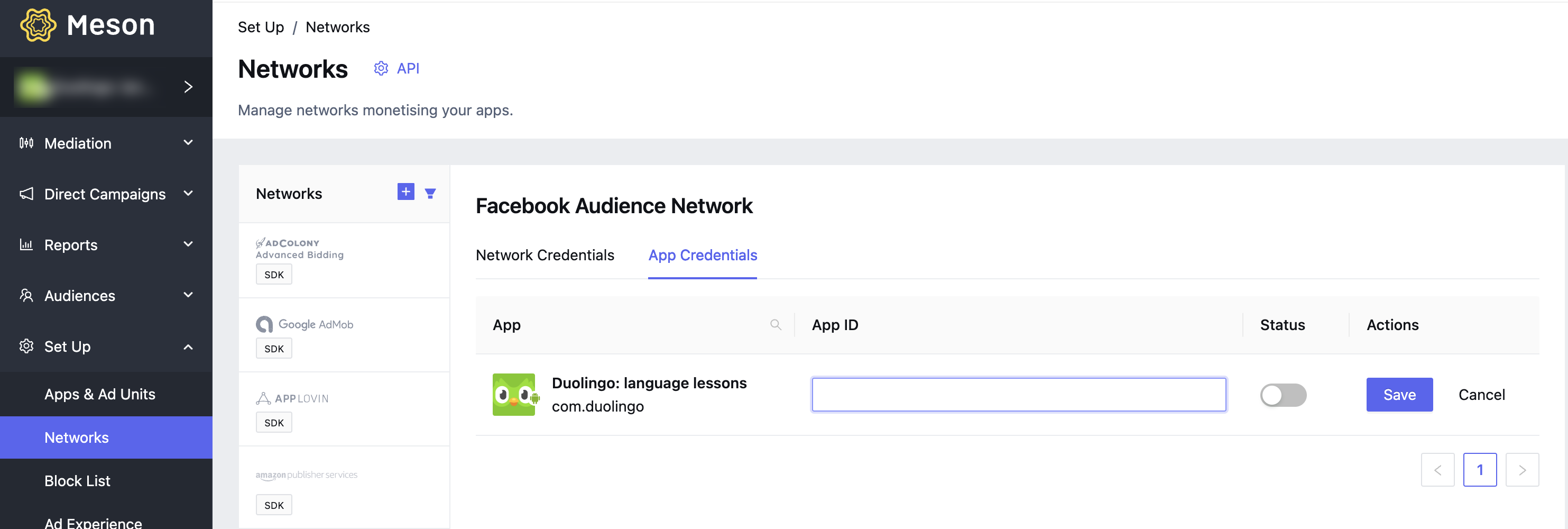This screenshot has width=1568, height=529.
Task: Click the Set Up breadcrumb link
Action: [x=261, y=28]
